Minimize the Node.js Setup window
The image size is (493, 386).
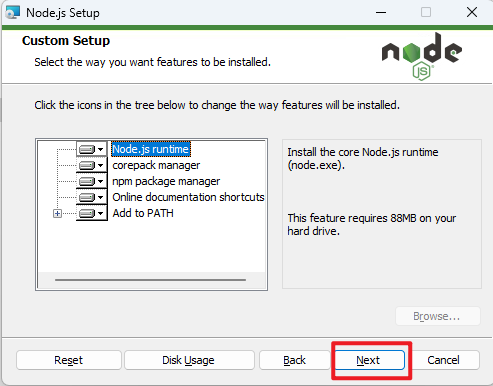(381, 13)
